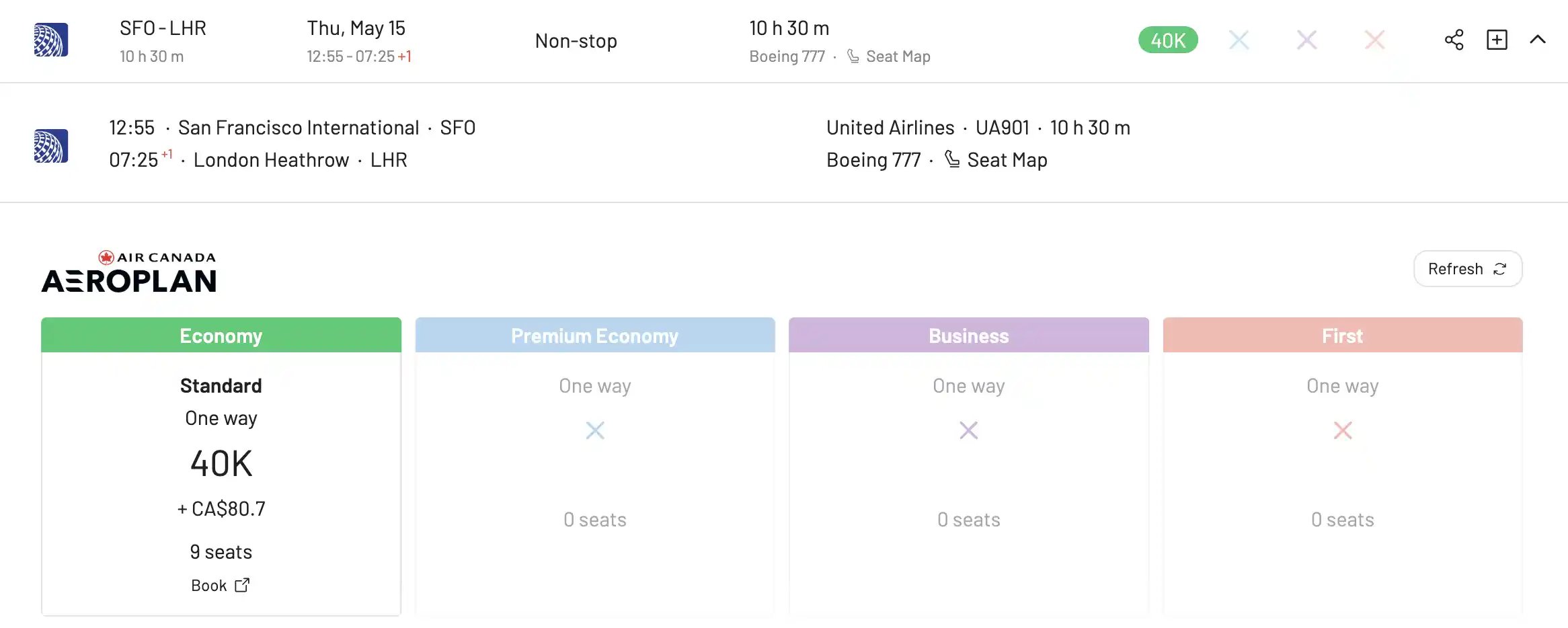This screenshot has height=628, width=1568.
Task: Select the Economy fare tab
Action: point(221,336)
